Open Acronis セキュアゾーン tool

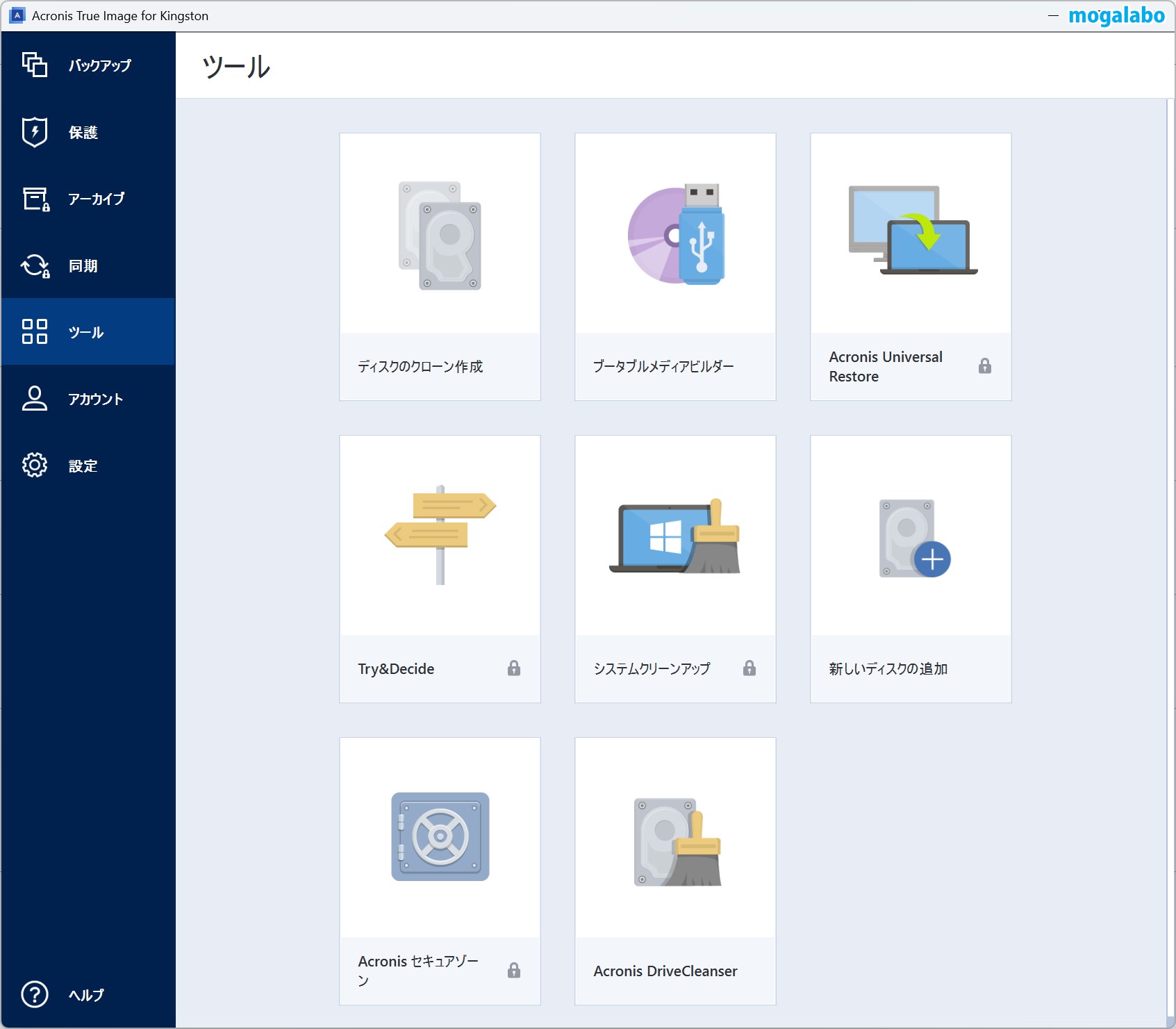[x=439, y=870]
